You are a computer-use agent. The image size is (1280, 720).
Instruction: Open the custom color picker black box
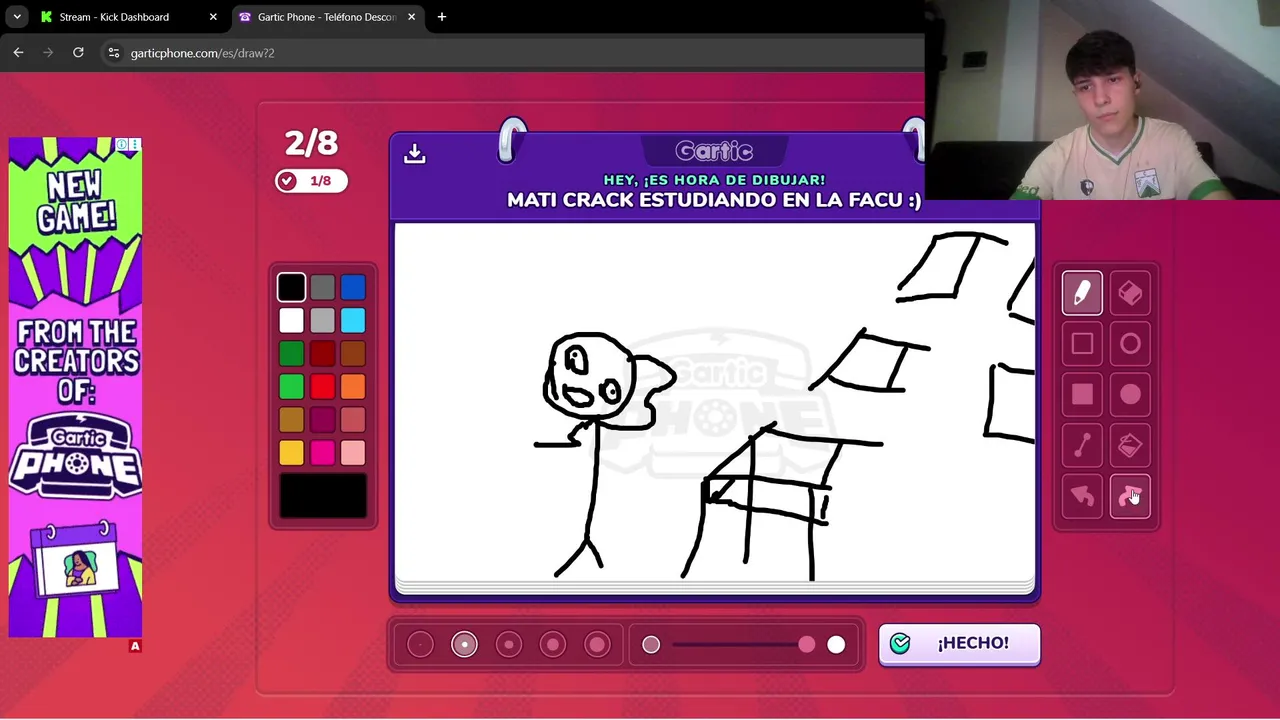pos(322,496)
